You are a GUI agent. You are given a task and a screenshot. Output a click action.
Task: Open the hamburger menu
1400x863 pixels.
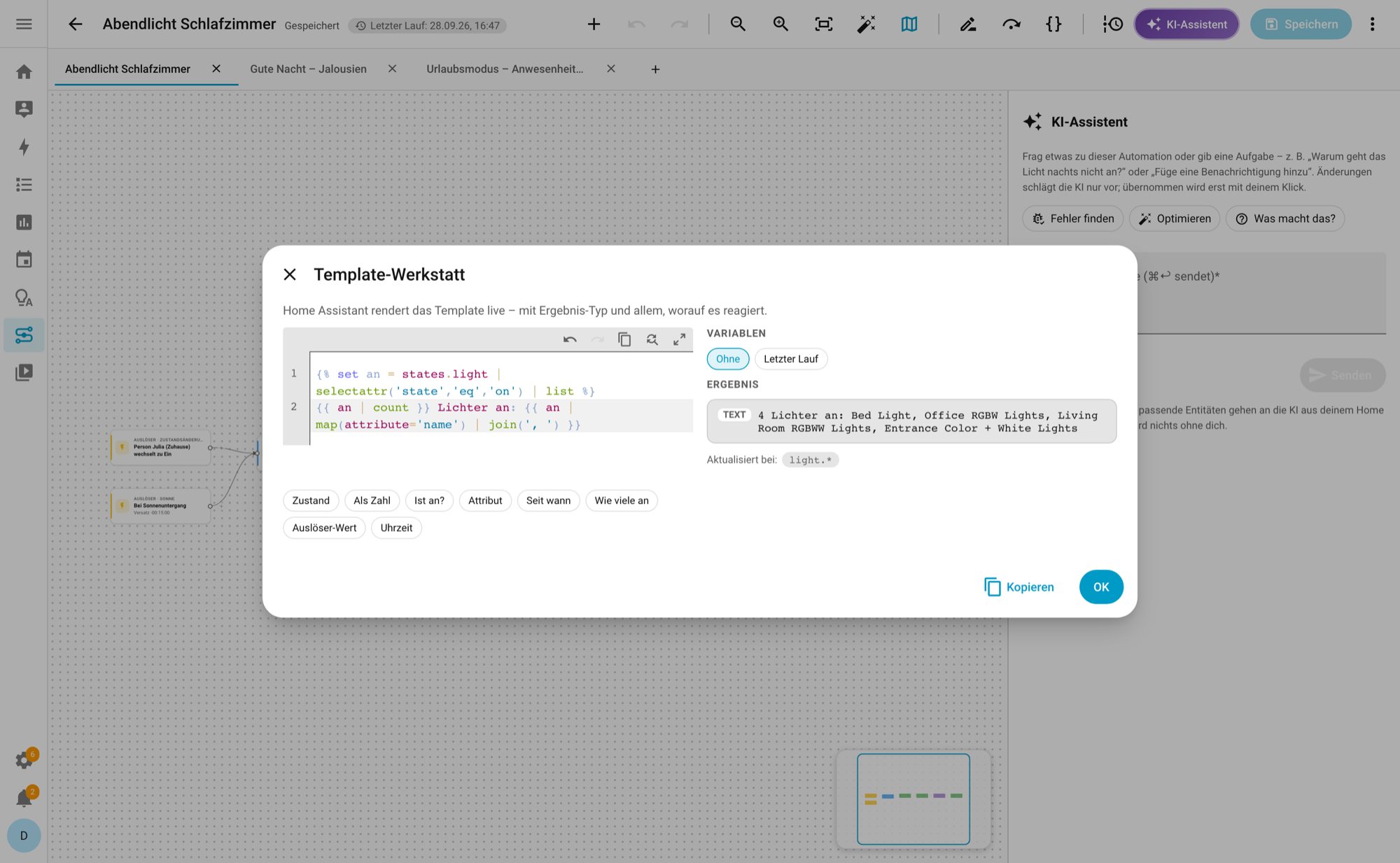pos(24,24)
